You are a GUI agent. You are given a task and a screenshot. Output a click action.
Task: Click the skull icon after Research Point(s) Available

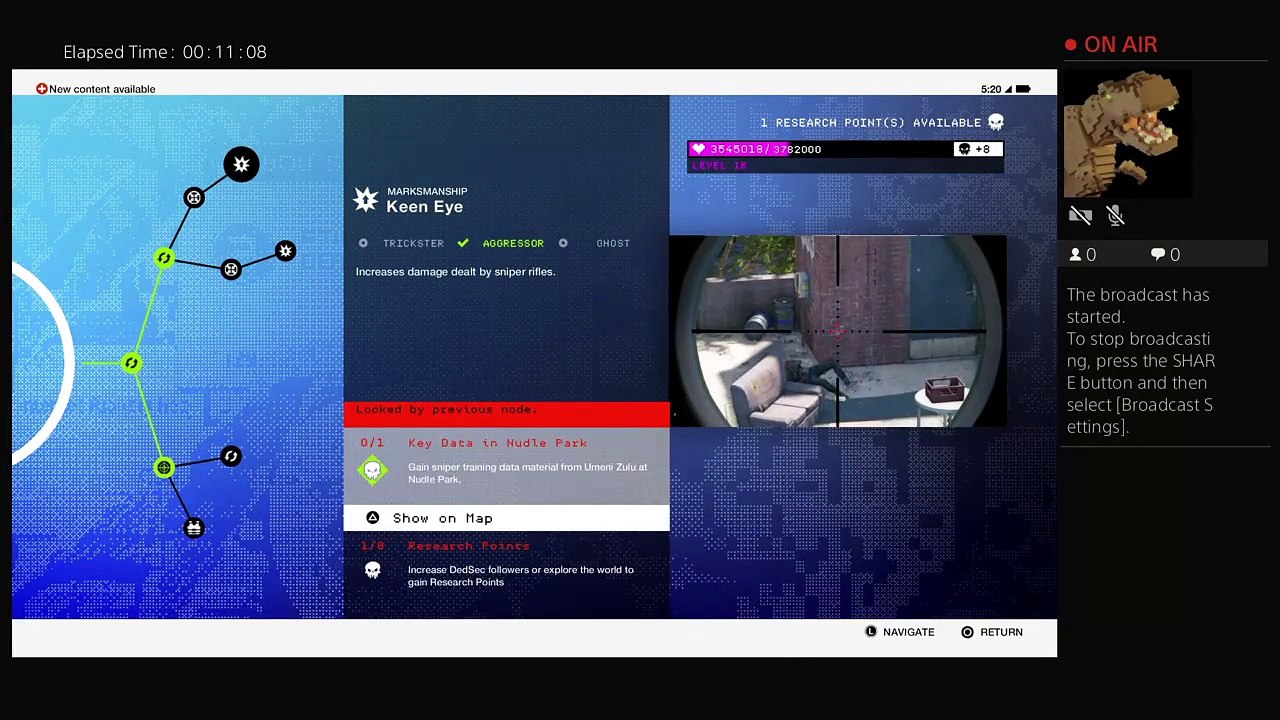996,122
